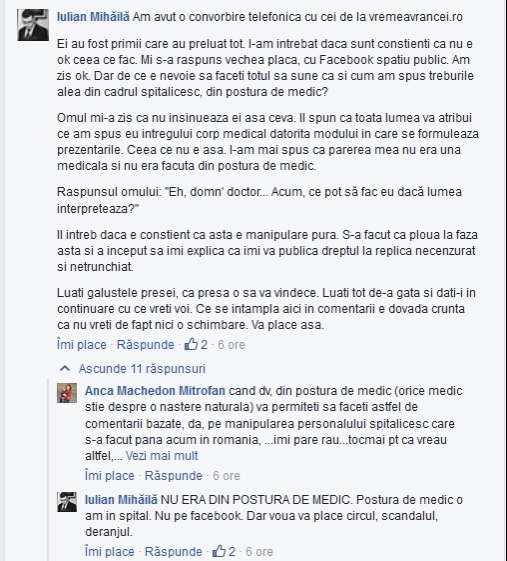Image resolution: width=507 pixels, height=561 pixels.
Task: Hide the 11 replies via Ascunde link
Action: 142,369
